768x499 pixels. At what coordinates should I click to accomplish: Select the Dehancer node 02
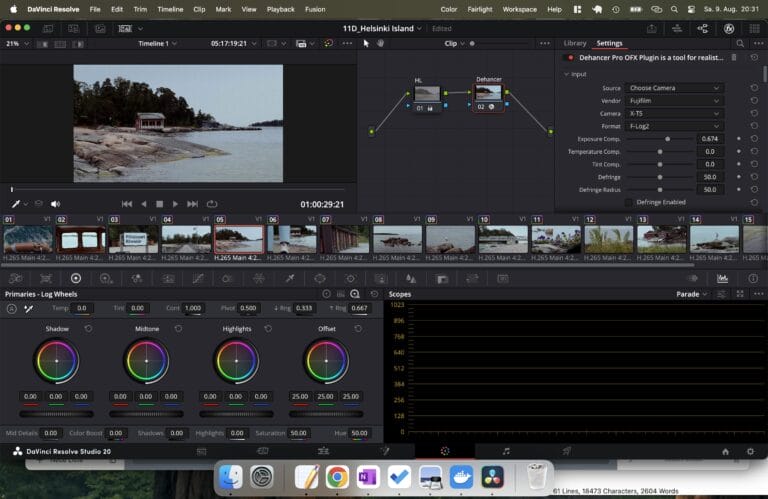click(x=488, y=95)
